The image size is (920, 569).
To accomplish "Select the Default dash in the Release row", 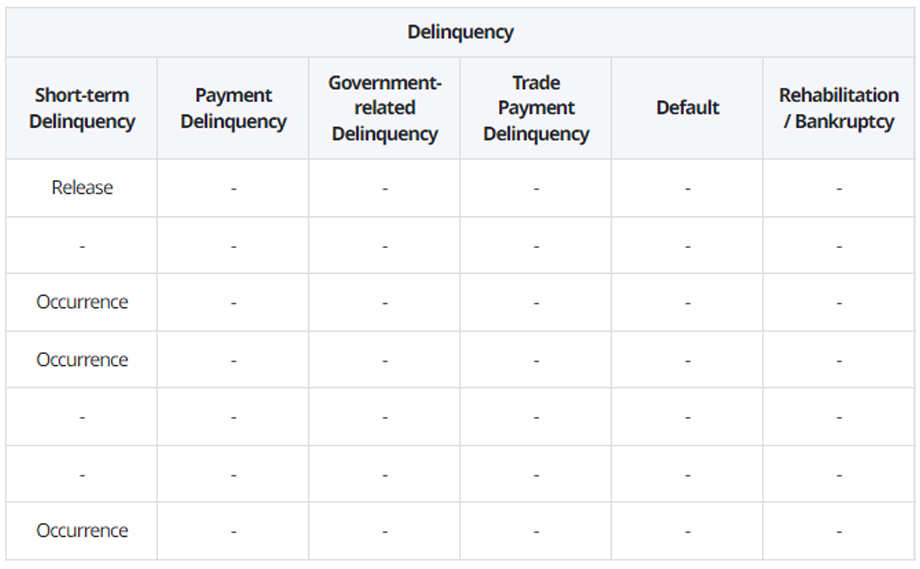I will (688, 188).
